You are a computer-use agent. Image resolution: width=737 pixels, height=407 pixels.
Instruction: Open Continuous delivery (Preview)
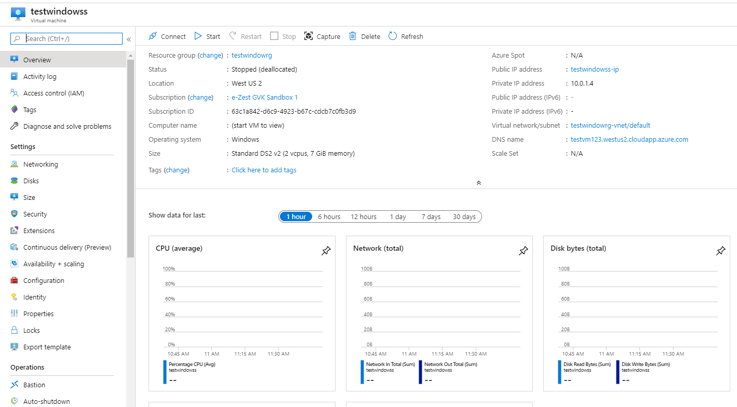(x=63, y=247)
